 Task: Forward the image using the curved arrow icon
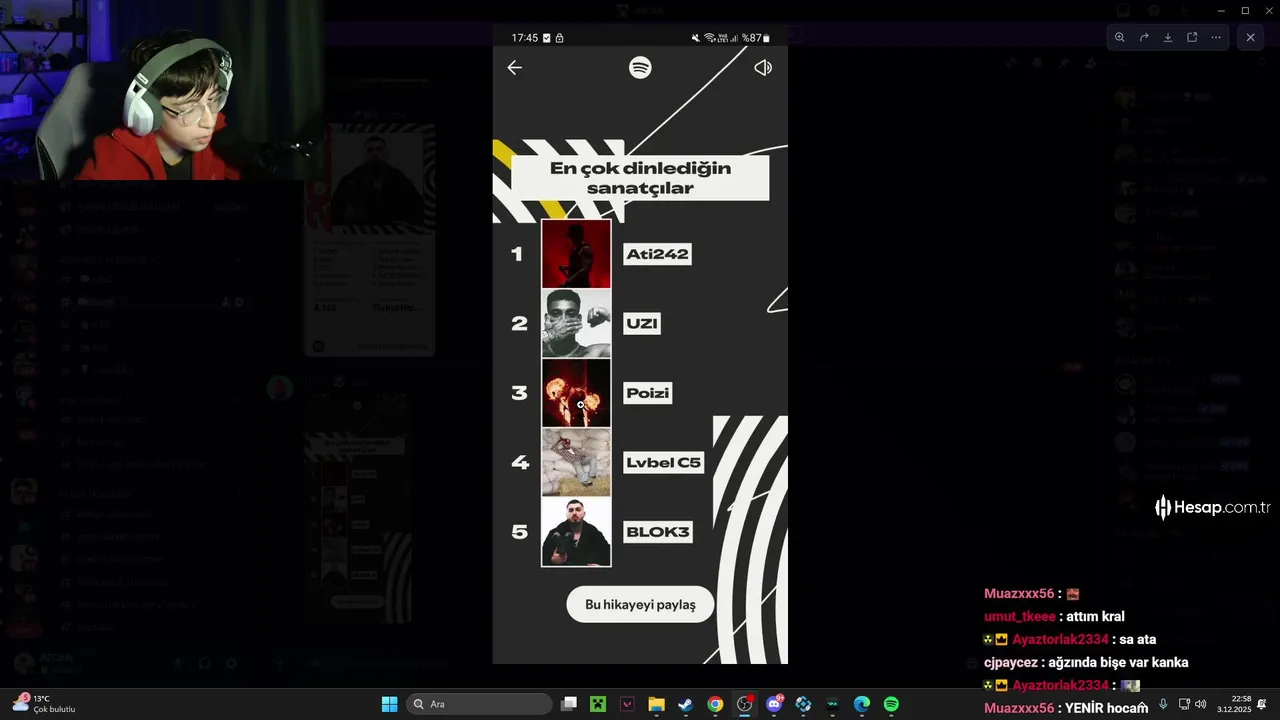point(1144,37)
